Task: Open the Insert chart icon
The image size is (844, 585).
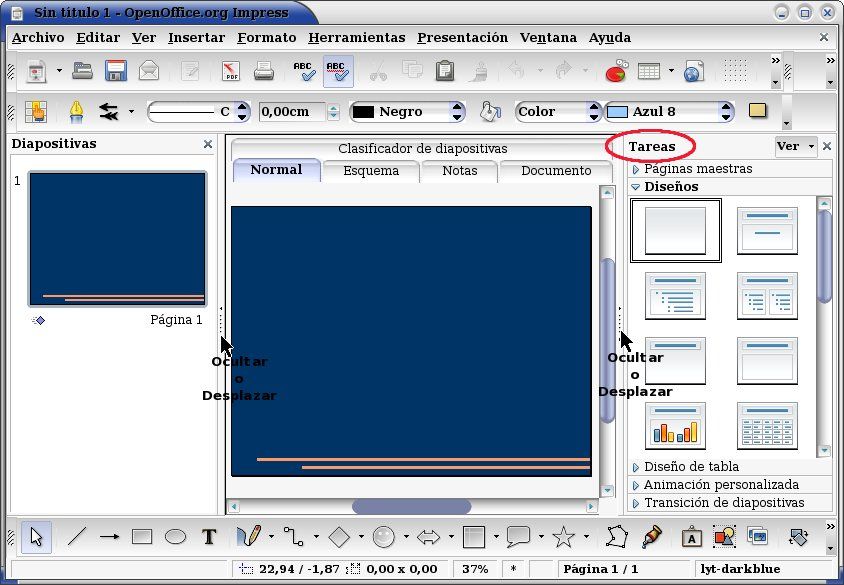Action: (615, 71)
